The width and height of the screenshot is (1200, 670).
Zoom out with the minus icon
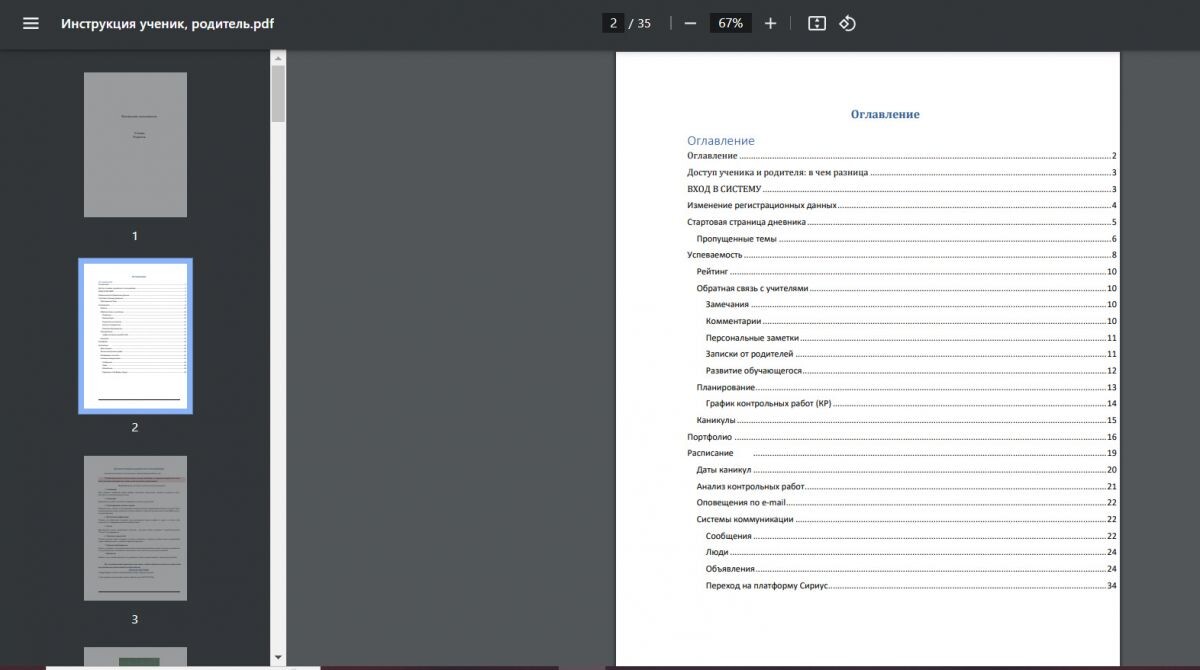pyautogui.click(x=690, y=23)
